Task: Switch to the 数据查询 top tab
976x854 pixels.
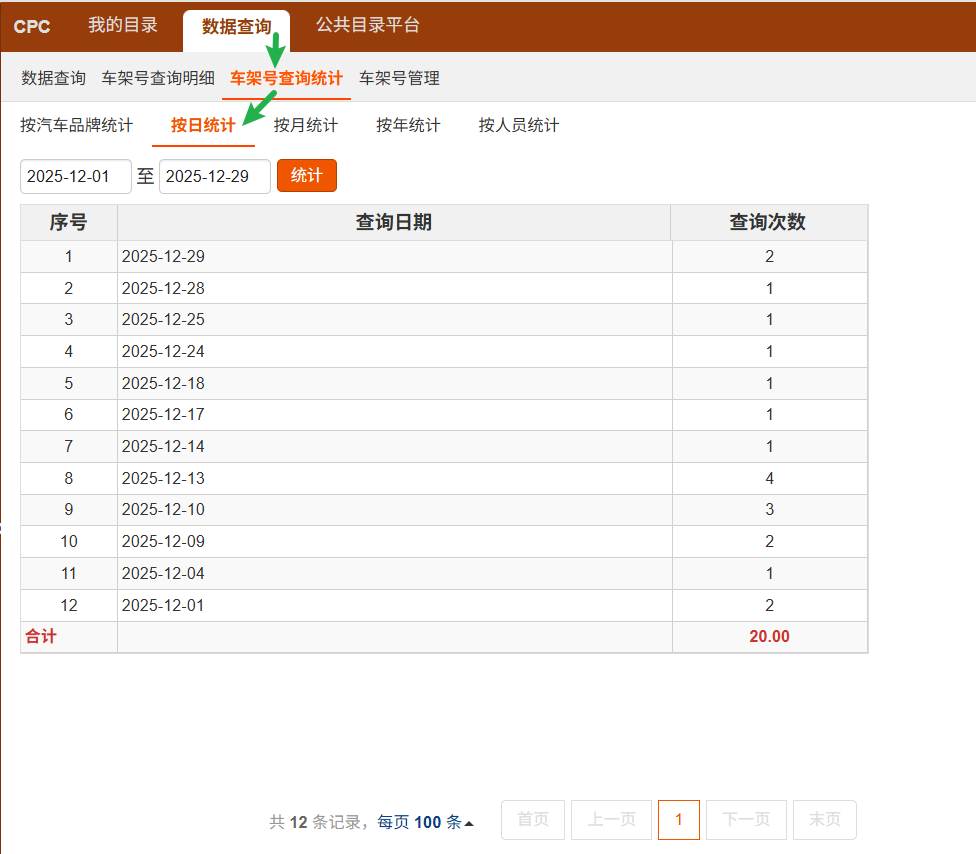Action: (x=236, y=27)
